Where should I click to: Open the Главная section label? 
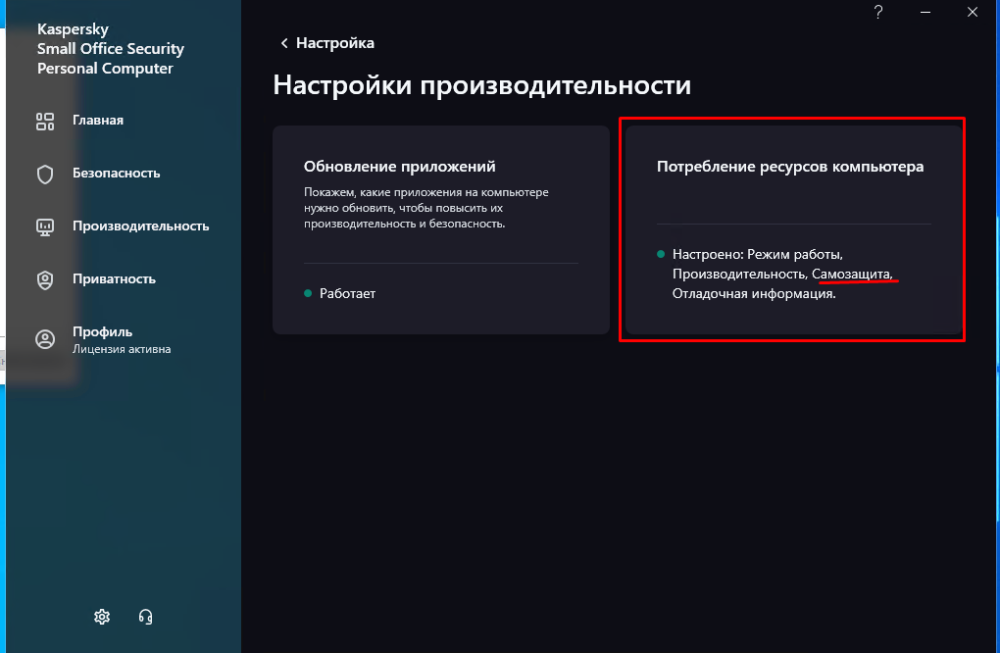pos(98,121)
